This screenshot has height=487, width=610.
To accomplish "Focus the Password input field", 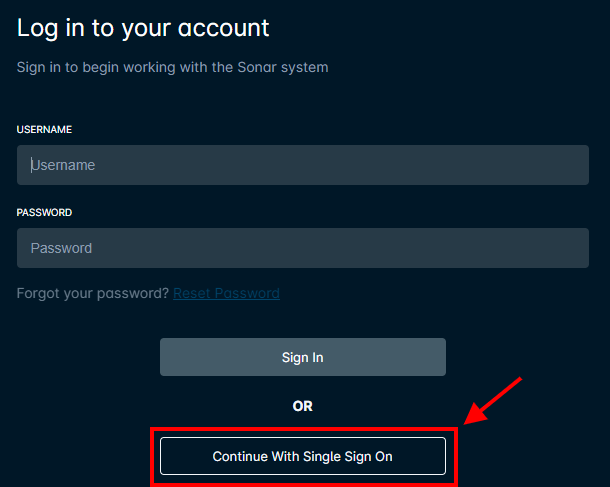I will (x=303, y=248).
